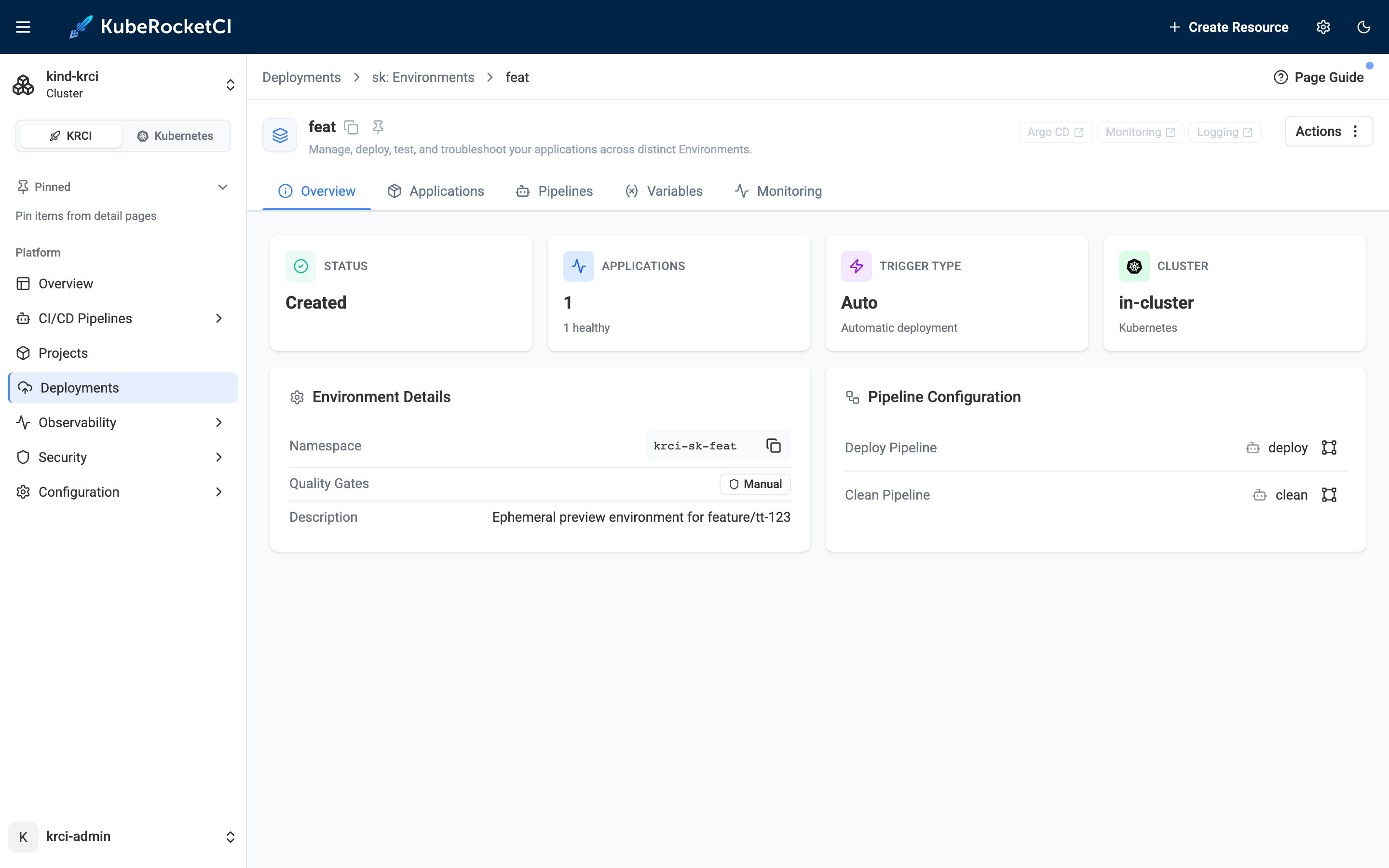Click the Security shield icon
This screenshot has width=1389, height=868.
[23, 458]
